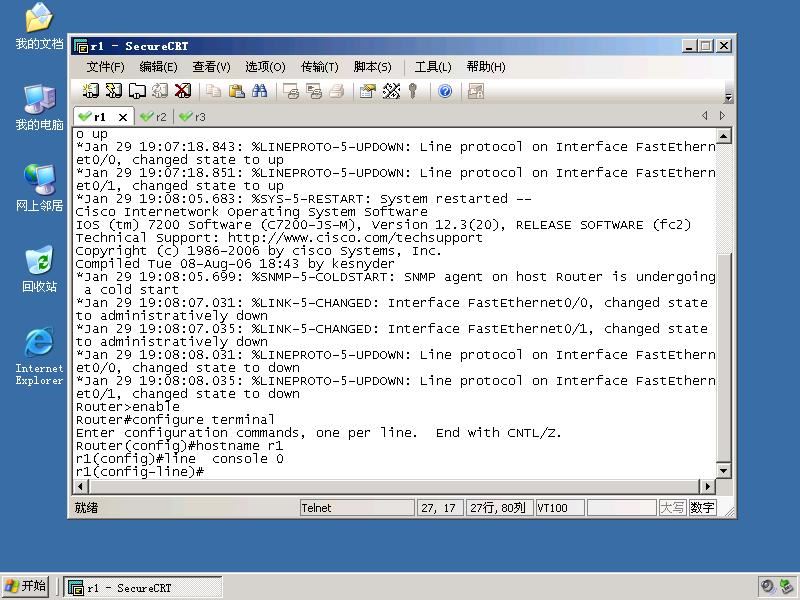Viewport: 800px width, 600px height.
Task: Click the terminal vertical scroll up arrow
Action: [x=723, y=136]
